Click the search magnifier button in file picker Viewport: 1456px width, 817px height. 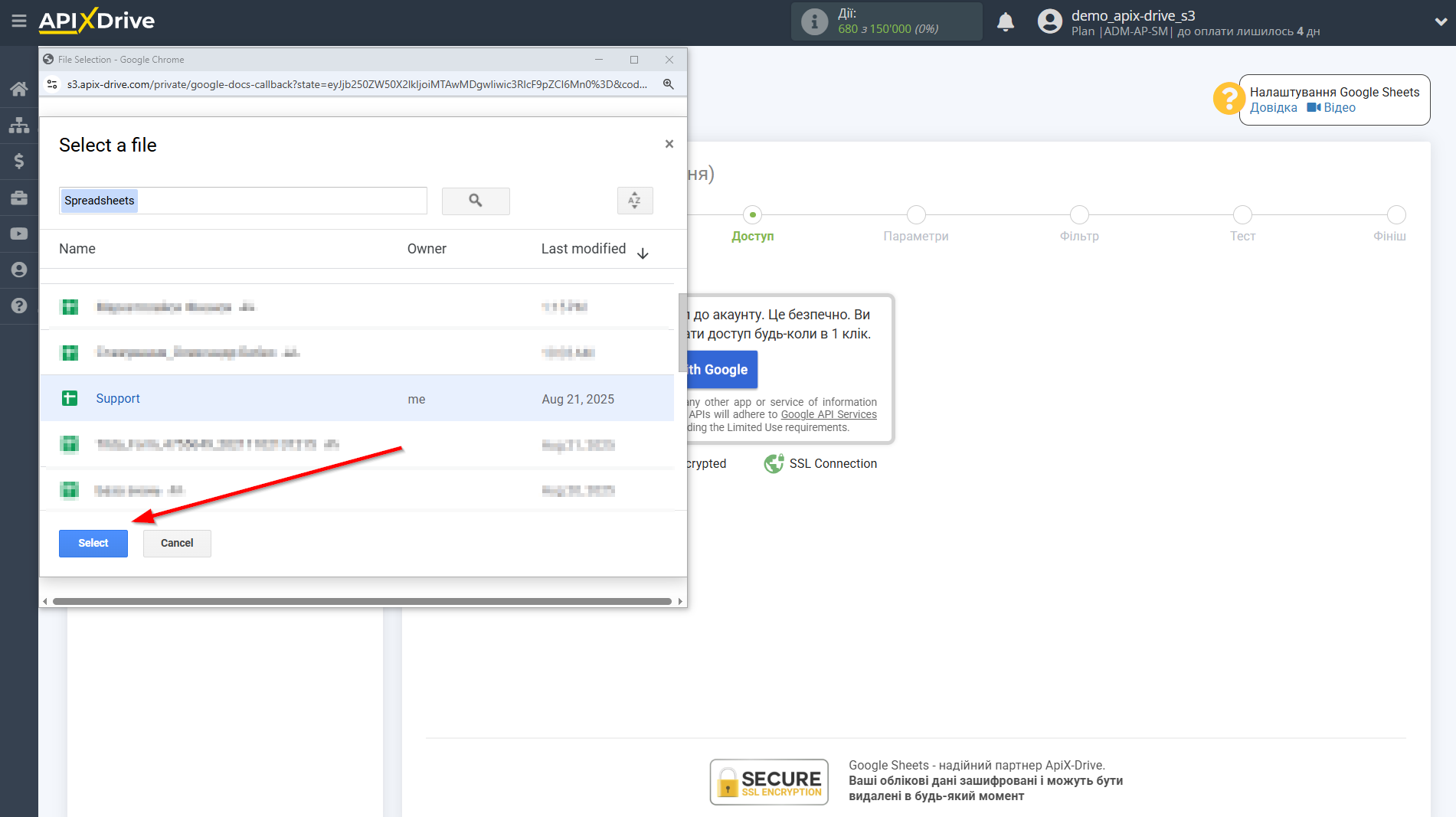476,201
